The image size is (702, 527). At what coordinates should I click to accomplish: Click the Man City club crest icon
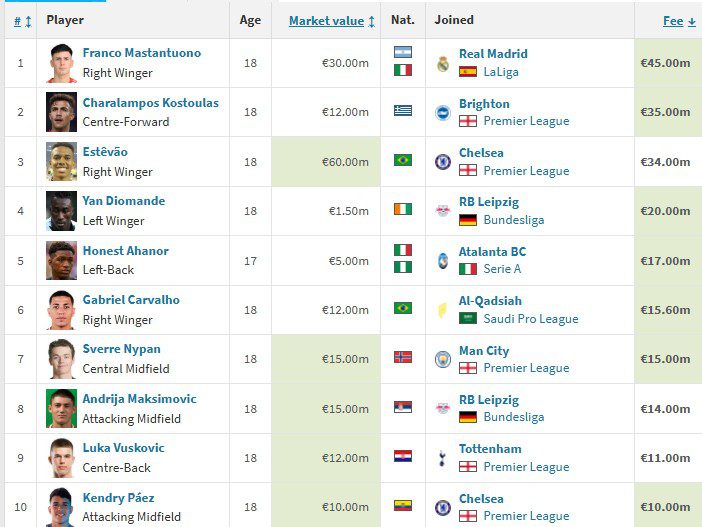tap(443, 359)
